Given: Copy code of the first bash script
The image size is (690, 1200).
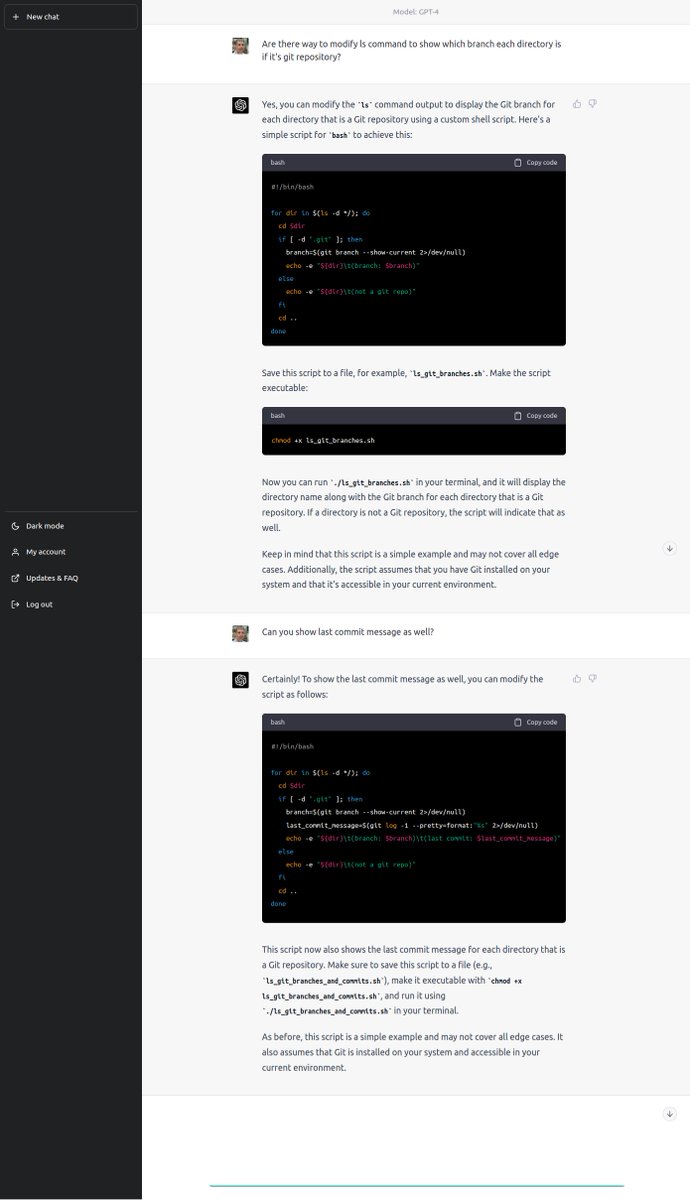Looking at the screenshot, I should [535, 162].
